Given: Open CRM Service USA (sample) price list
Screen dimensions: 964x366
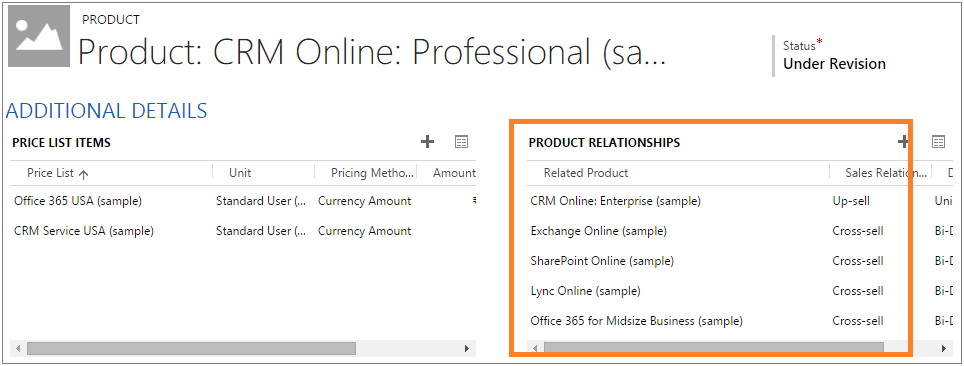Looking at the screenshot, I should click(x=84, y=231).
